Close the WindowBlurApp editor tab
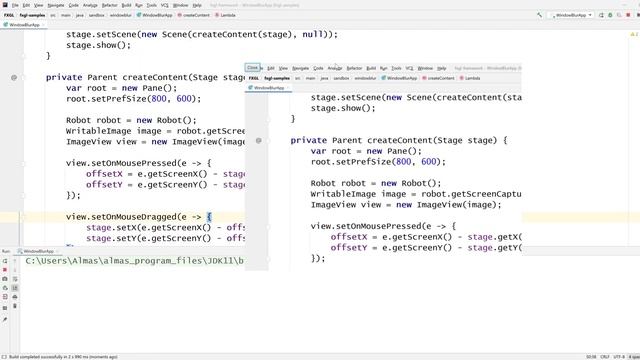640x360 pixels. pos(43,25)
